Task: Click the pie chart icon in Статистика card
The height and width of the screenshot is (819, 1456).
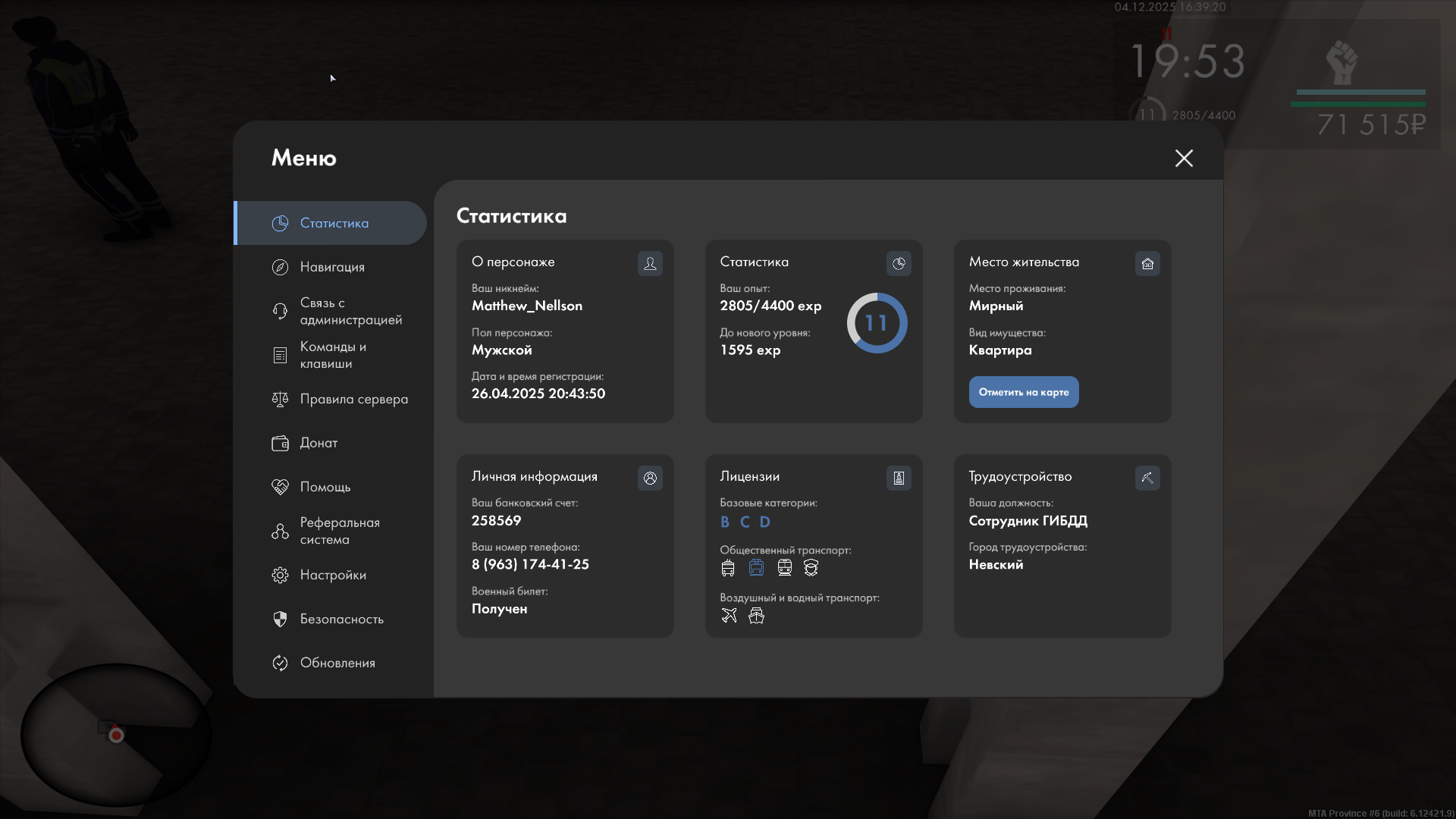Action: 899,263
